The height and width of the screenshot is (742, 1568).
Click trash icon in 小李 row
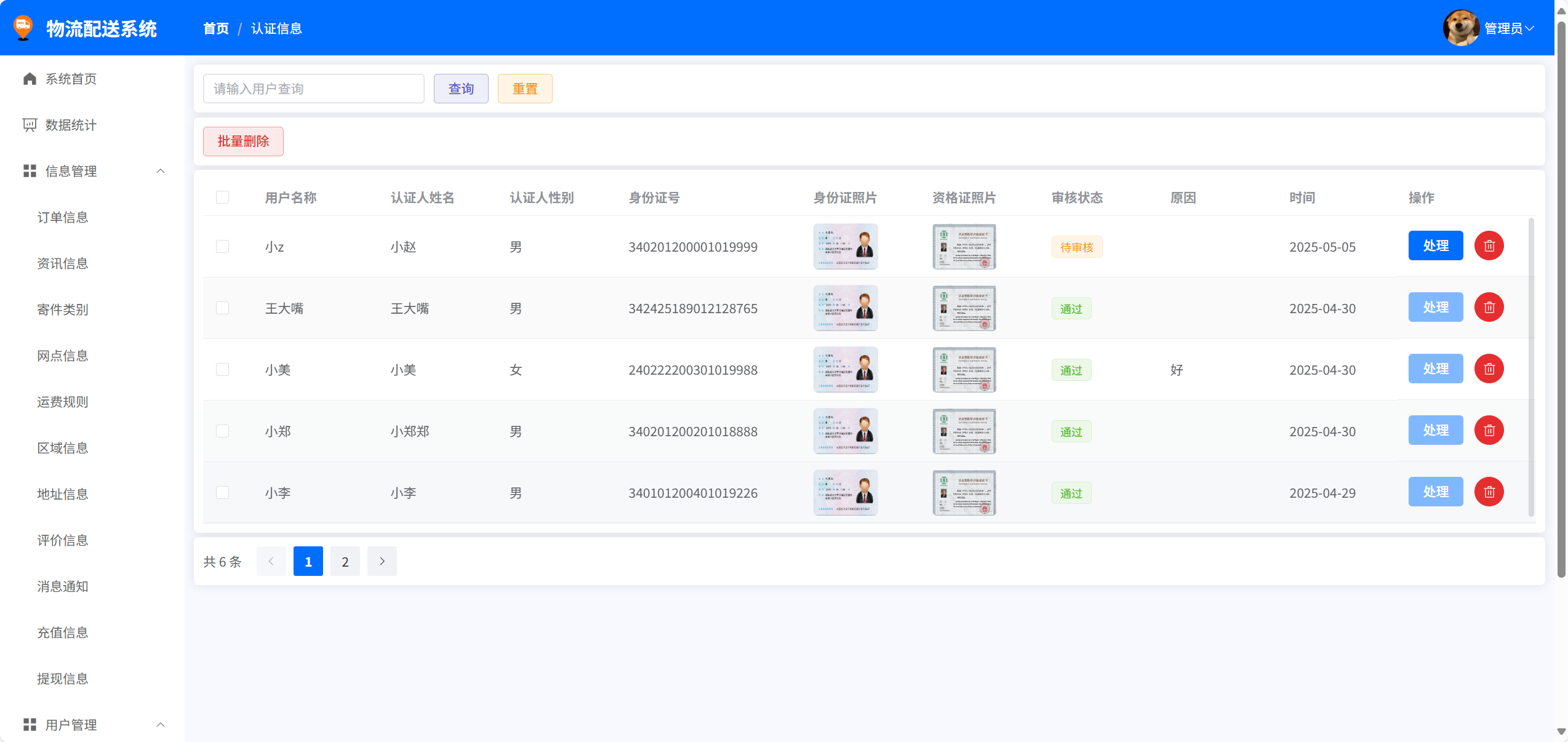(x=1489, y=492)
